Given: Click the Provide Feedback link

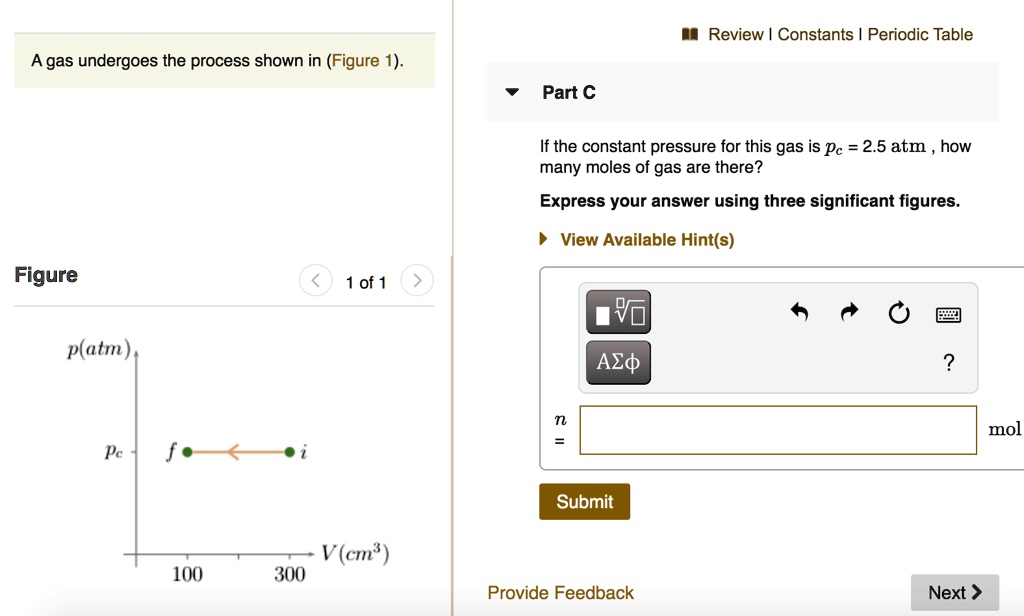Looking at the screenshot, I should coord(559,592).
